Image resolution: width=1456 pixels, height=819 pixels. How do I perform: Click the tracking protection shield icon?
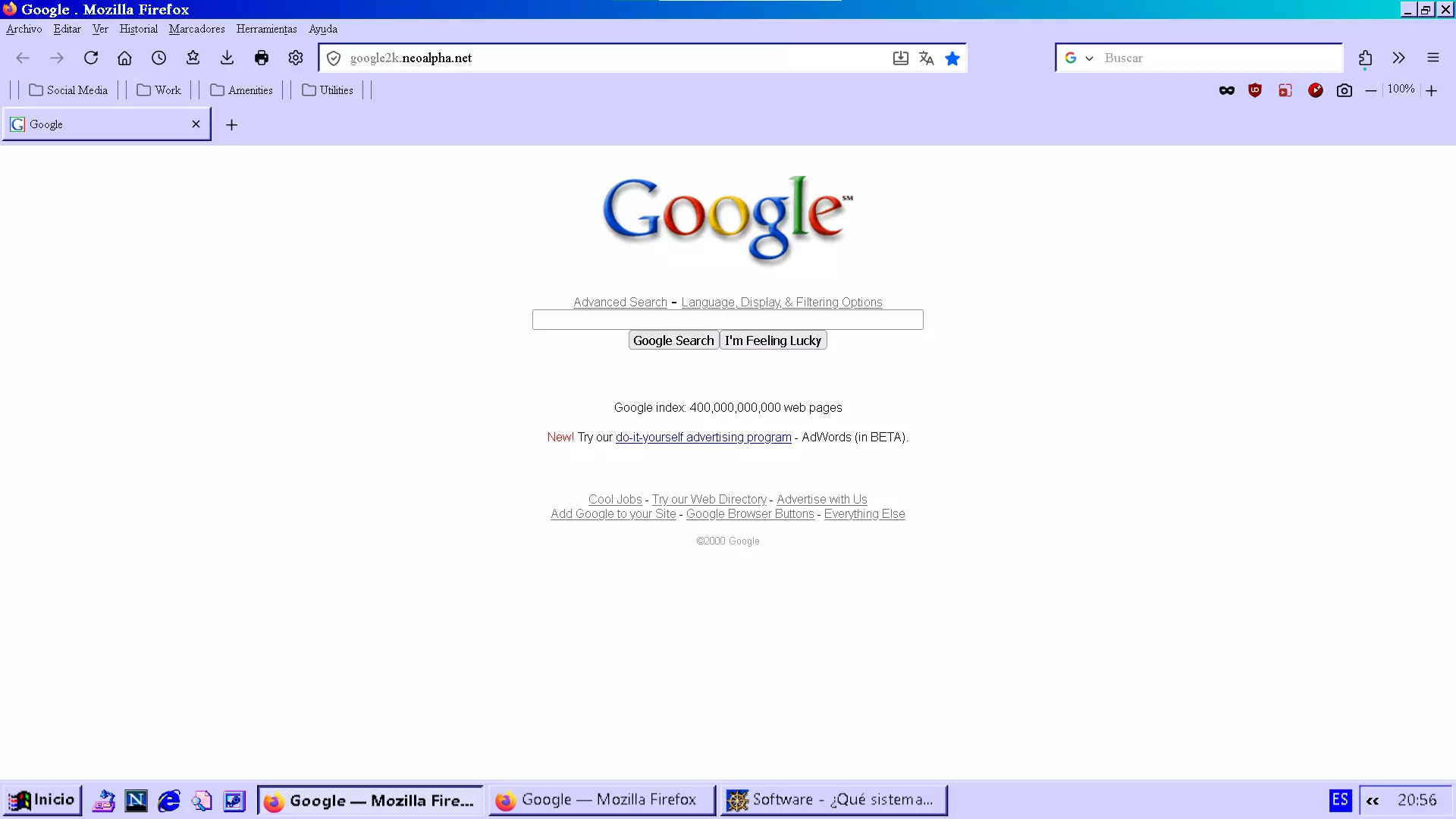pyautogui.click(x=334, y=58)
